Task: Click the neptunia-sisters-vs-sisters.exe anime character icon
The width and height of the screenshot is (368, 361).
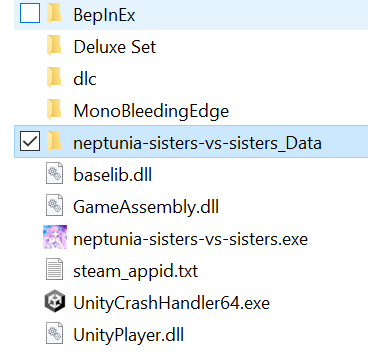Action: pyautogui.click(x=55, y=237)
